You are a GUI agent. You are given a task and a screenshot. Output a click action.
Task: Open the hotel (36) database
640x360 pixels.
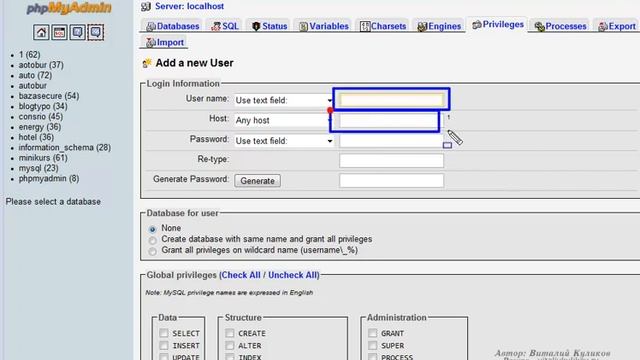pos(36,137)
